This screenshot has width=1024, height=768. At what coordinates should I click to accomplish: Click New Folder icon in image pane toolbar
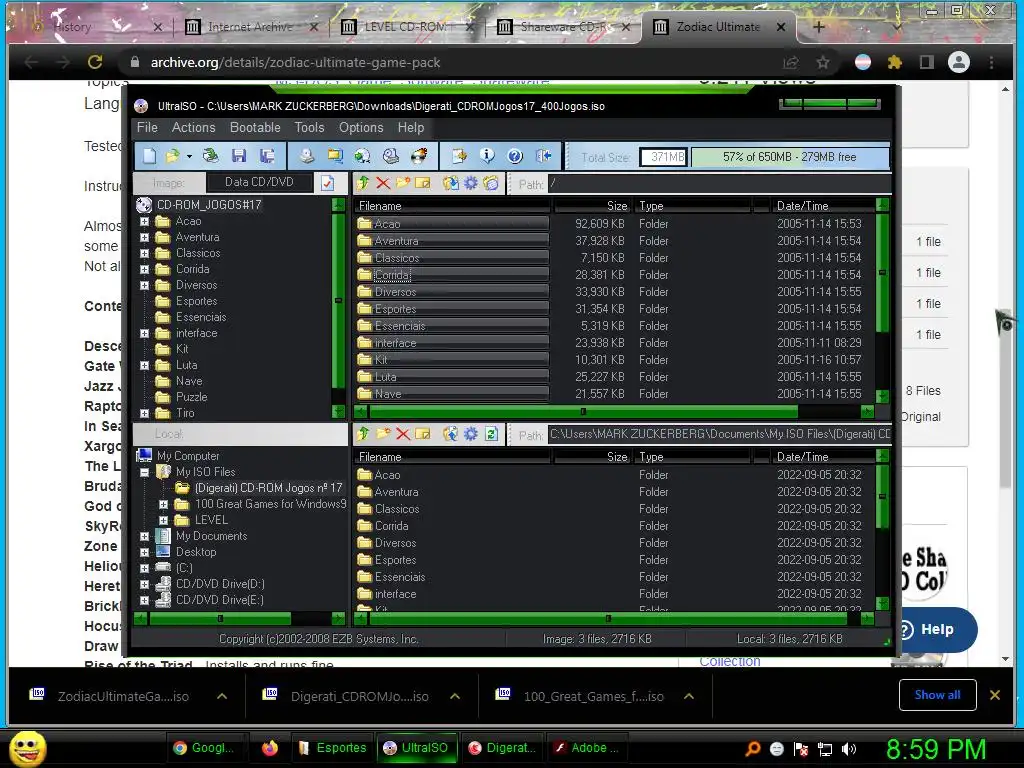click(x=403, y=184)
